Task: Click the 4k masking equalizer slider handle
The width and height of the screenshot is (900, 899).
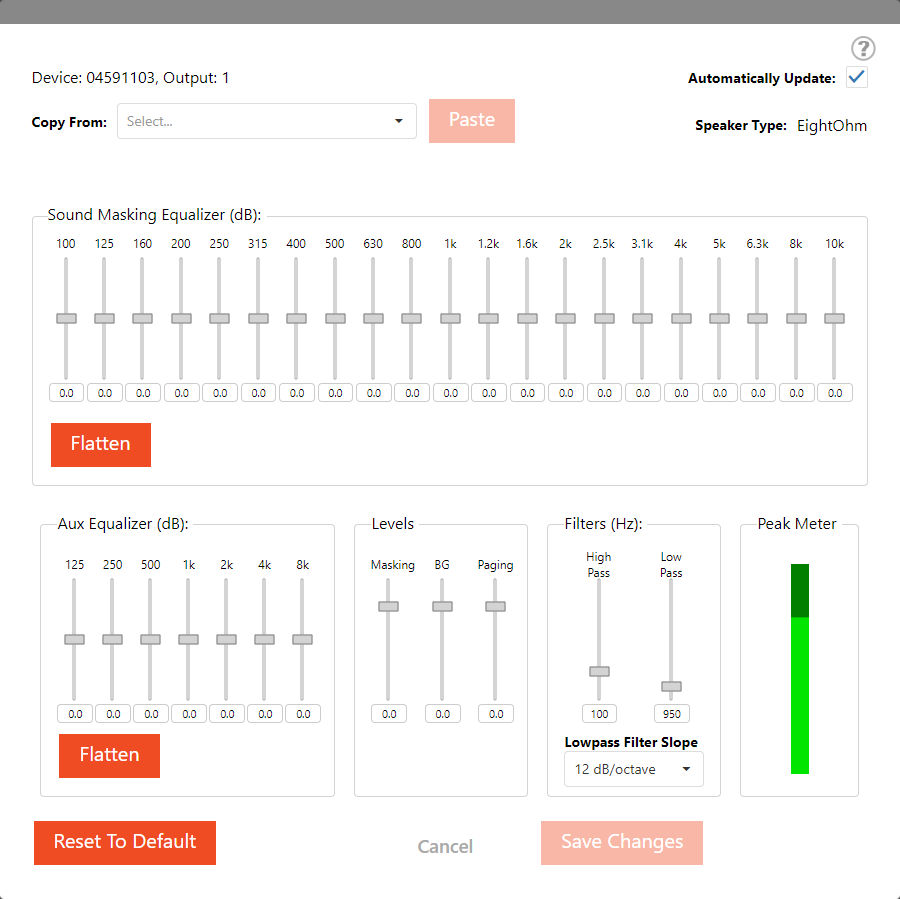Action: [681, 319]
